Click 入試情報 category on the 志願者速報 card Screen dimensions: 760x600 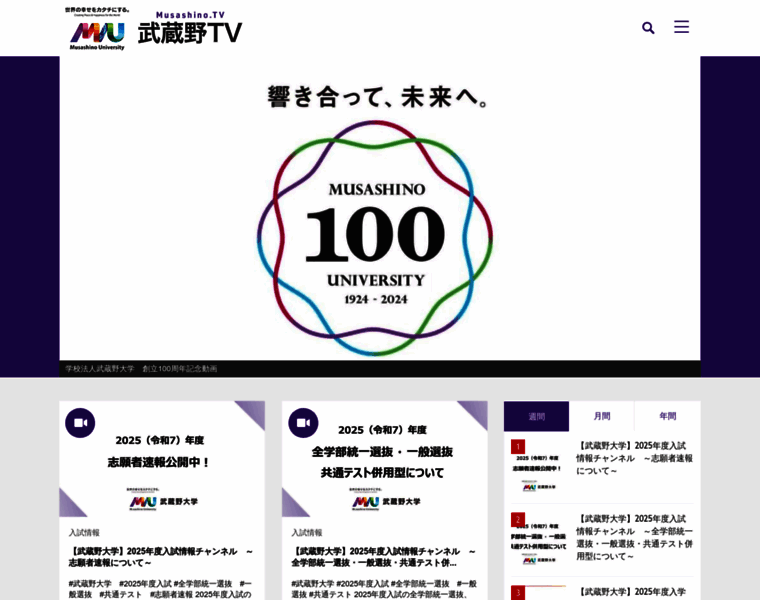(84, 533)
